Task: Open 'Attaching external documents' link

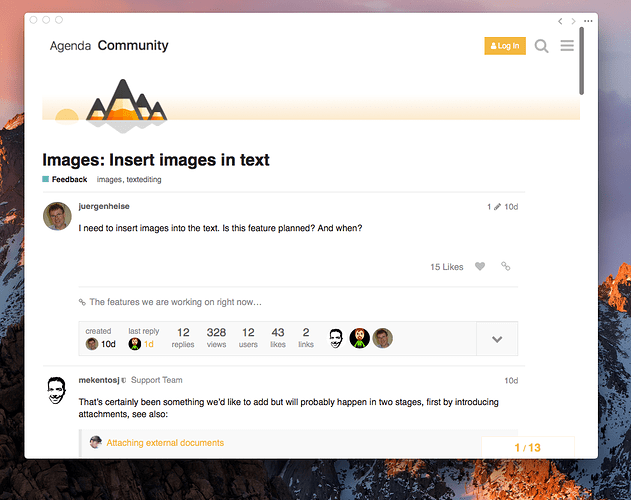Action: pyautogui.click(x=165, y=443)
